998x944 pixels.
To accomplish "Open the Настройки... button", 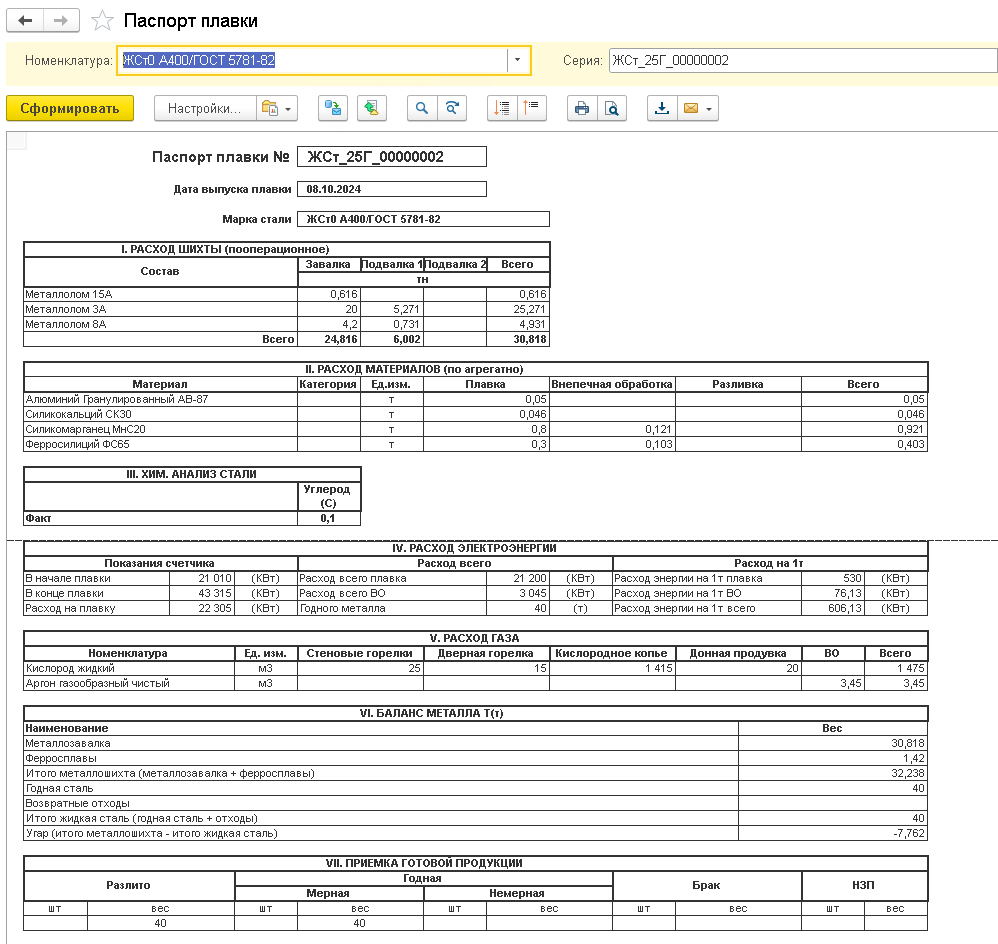I will coord(204,109).
